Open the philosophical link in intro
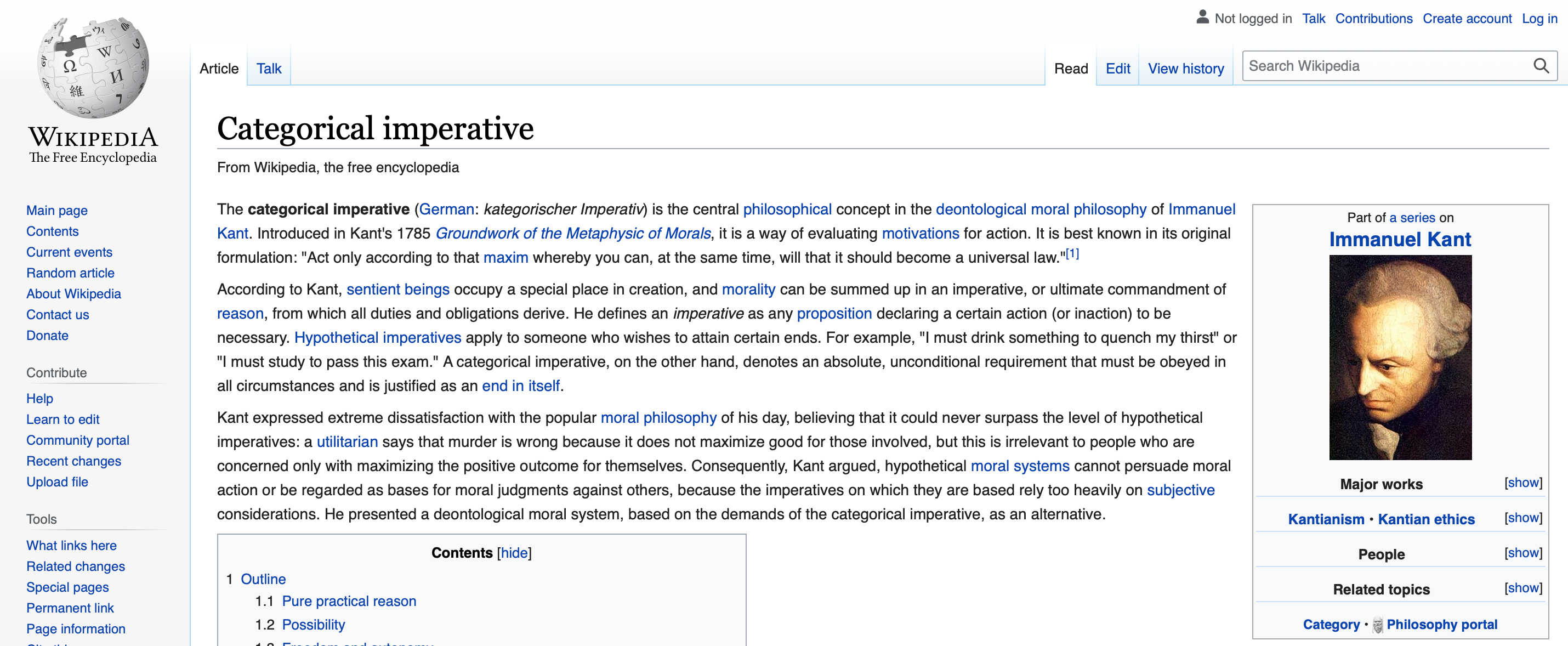1568x646 pixels. coord(787,209)
